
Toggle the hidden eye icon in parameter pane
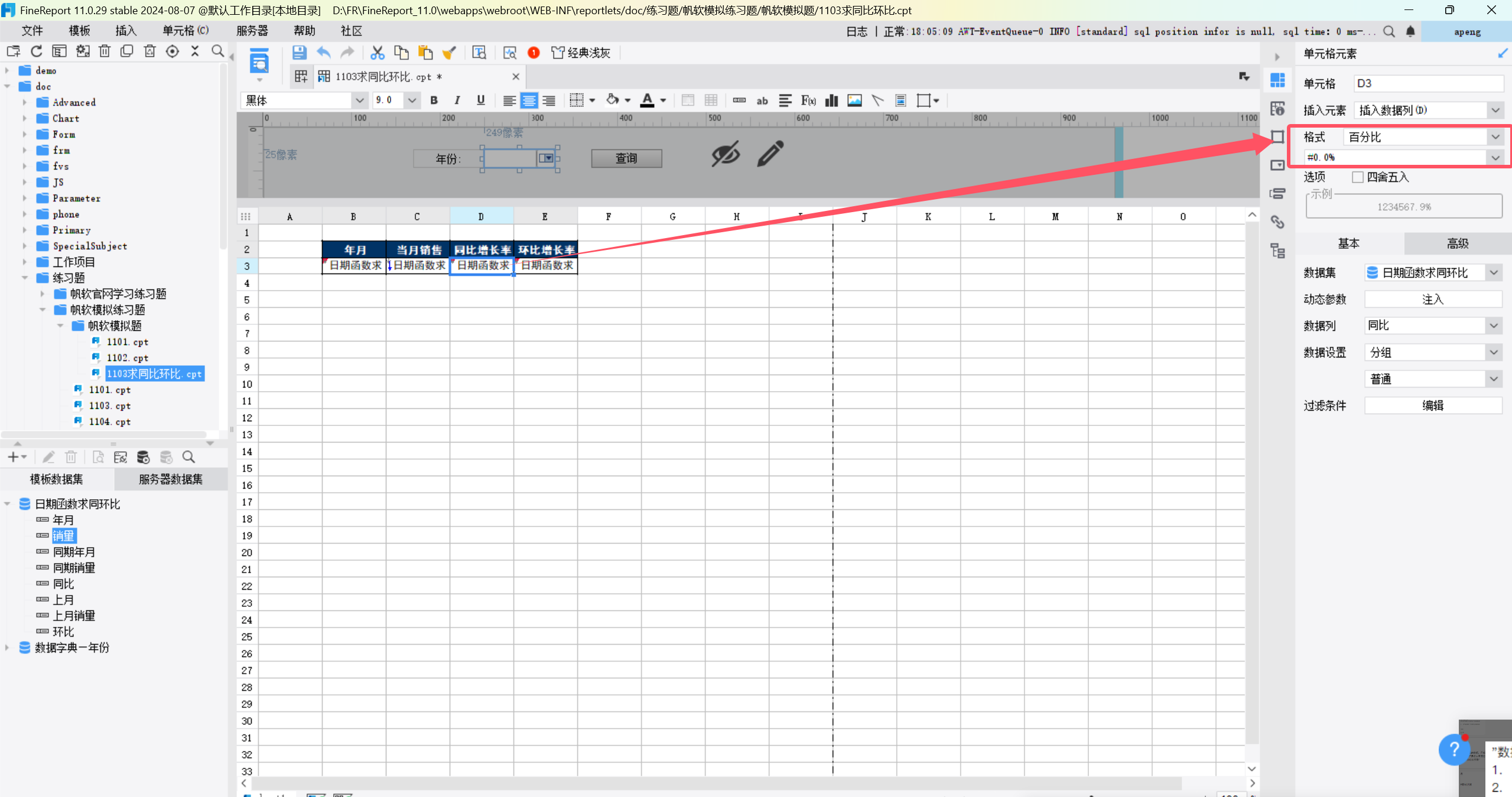(x=725, y=154)
